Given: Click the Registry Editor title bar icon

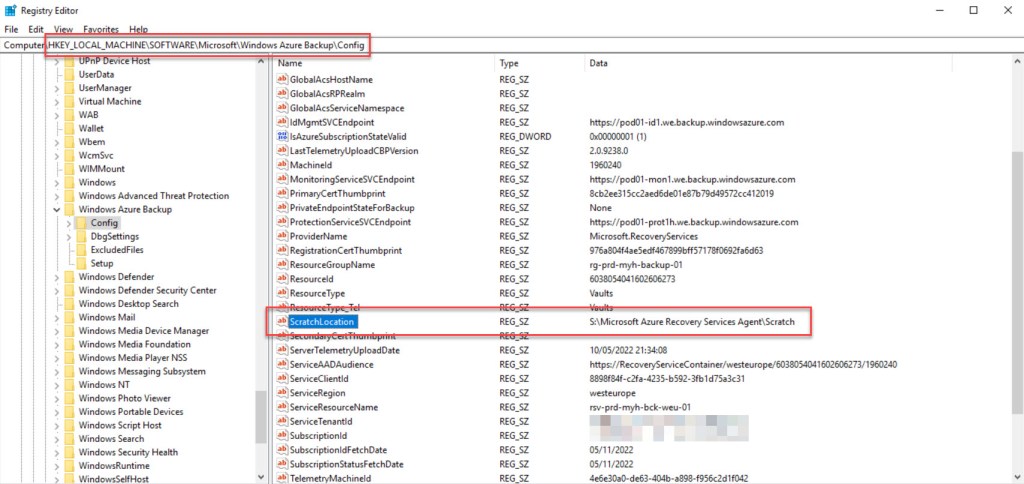Looking at the screenshot, I should pyautogui.click(x=11, y=10).
